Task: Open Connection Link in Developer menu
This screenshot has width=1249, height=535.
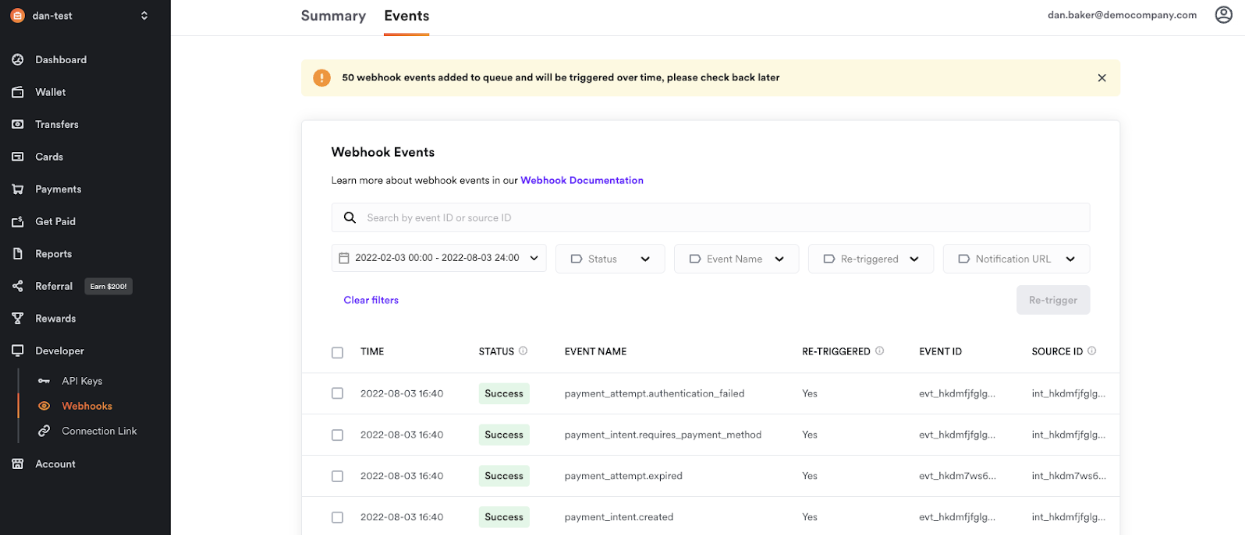Action: pos(98,431)
